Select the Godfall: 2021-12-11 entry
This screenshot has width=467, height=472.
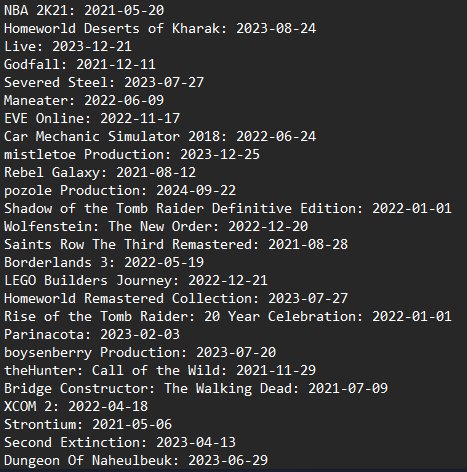pyautogui.click(x=80, y=64)
